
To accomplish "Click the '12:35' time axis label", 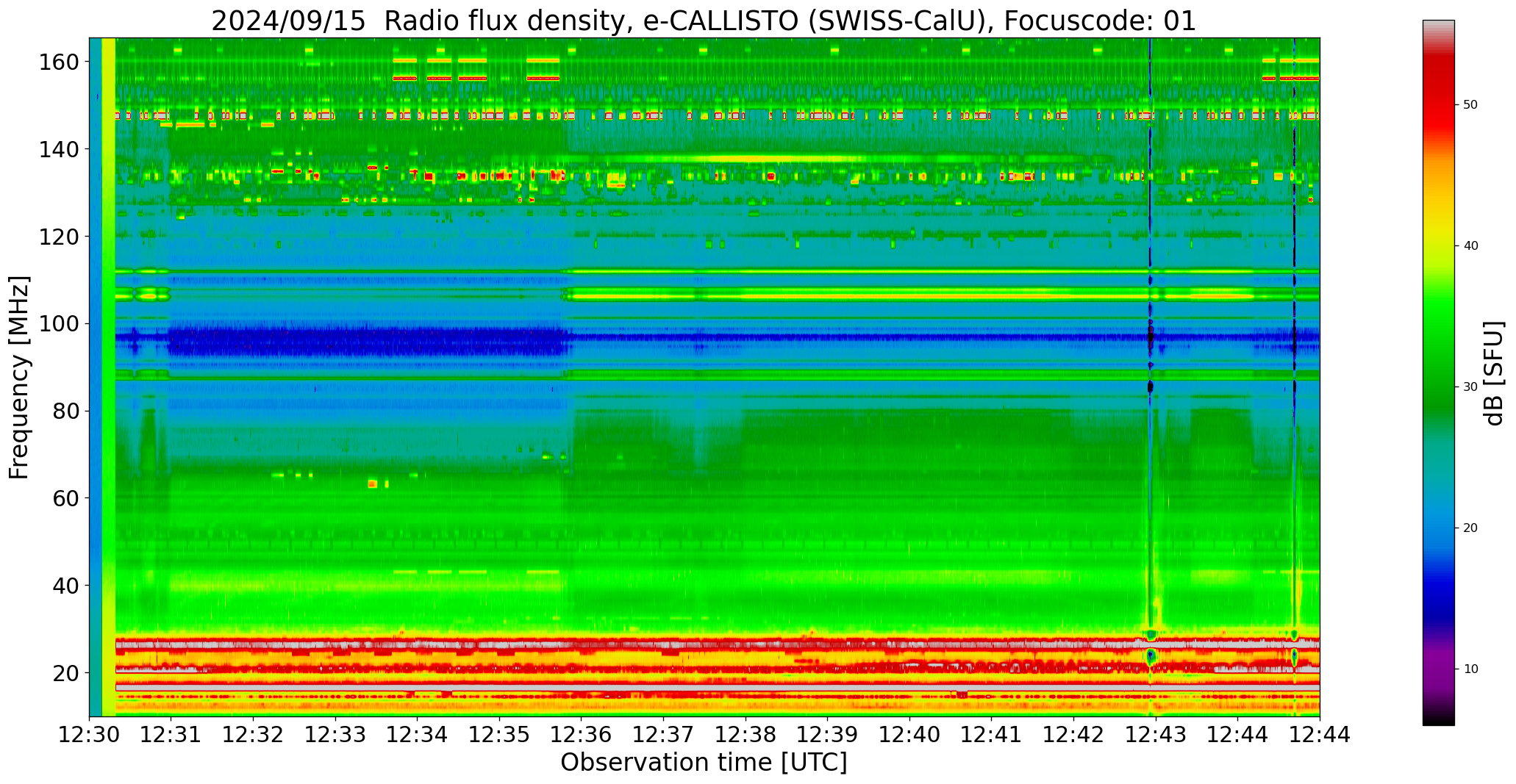I will coord(500,735).
